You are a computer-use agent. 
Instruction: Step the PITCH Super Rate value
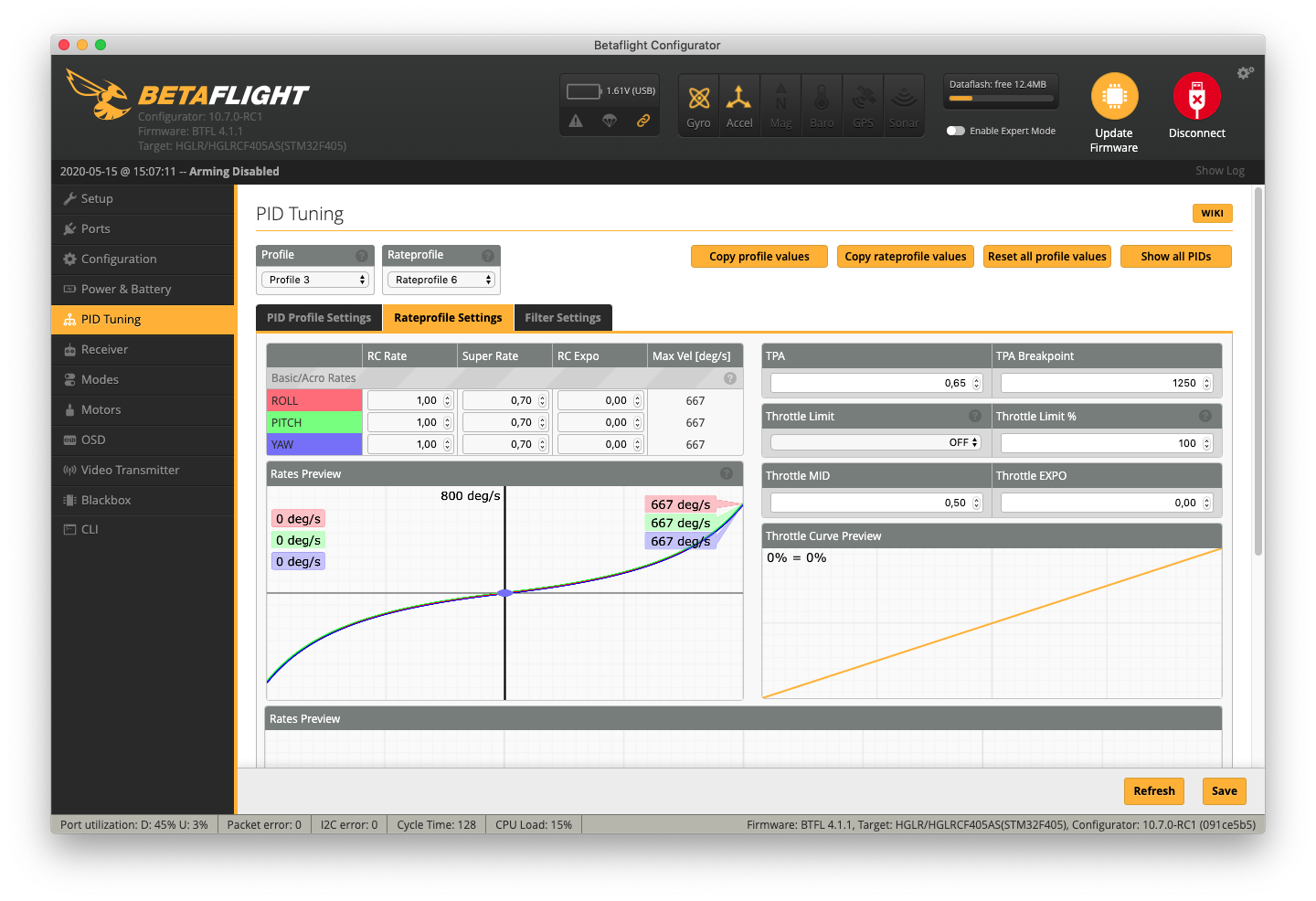pyautogui.click(x=542, y=422)
